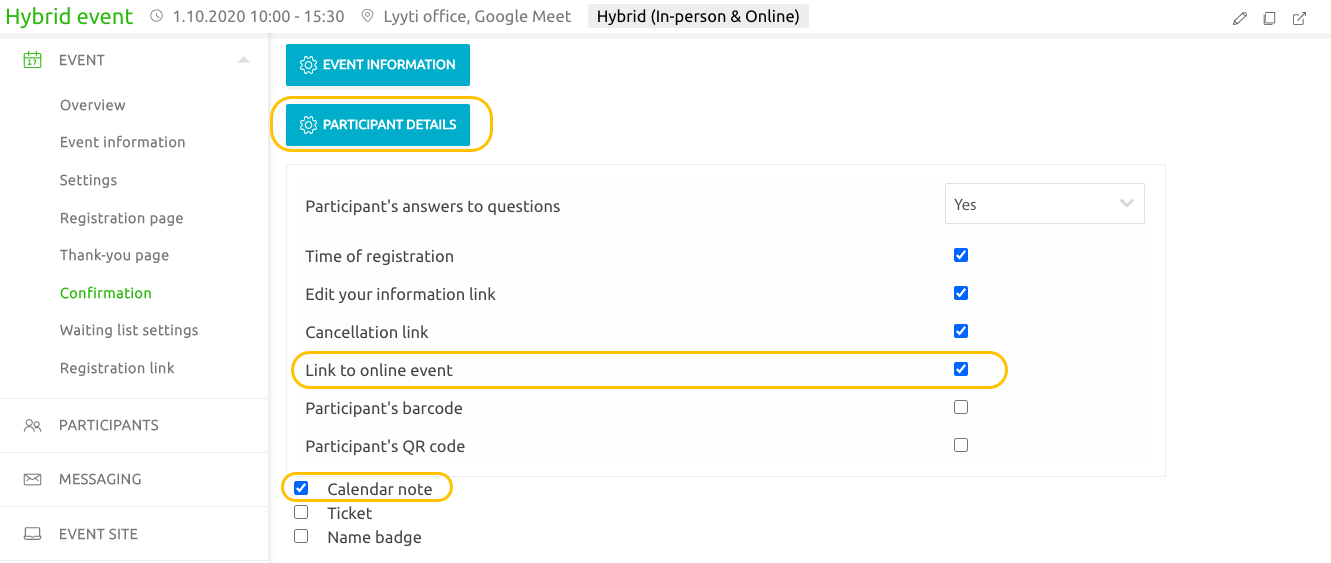Open event in new window icon
Screen dimensions: 1331x563
pyautogui.click(x=1299, y=18)
